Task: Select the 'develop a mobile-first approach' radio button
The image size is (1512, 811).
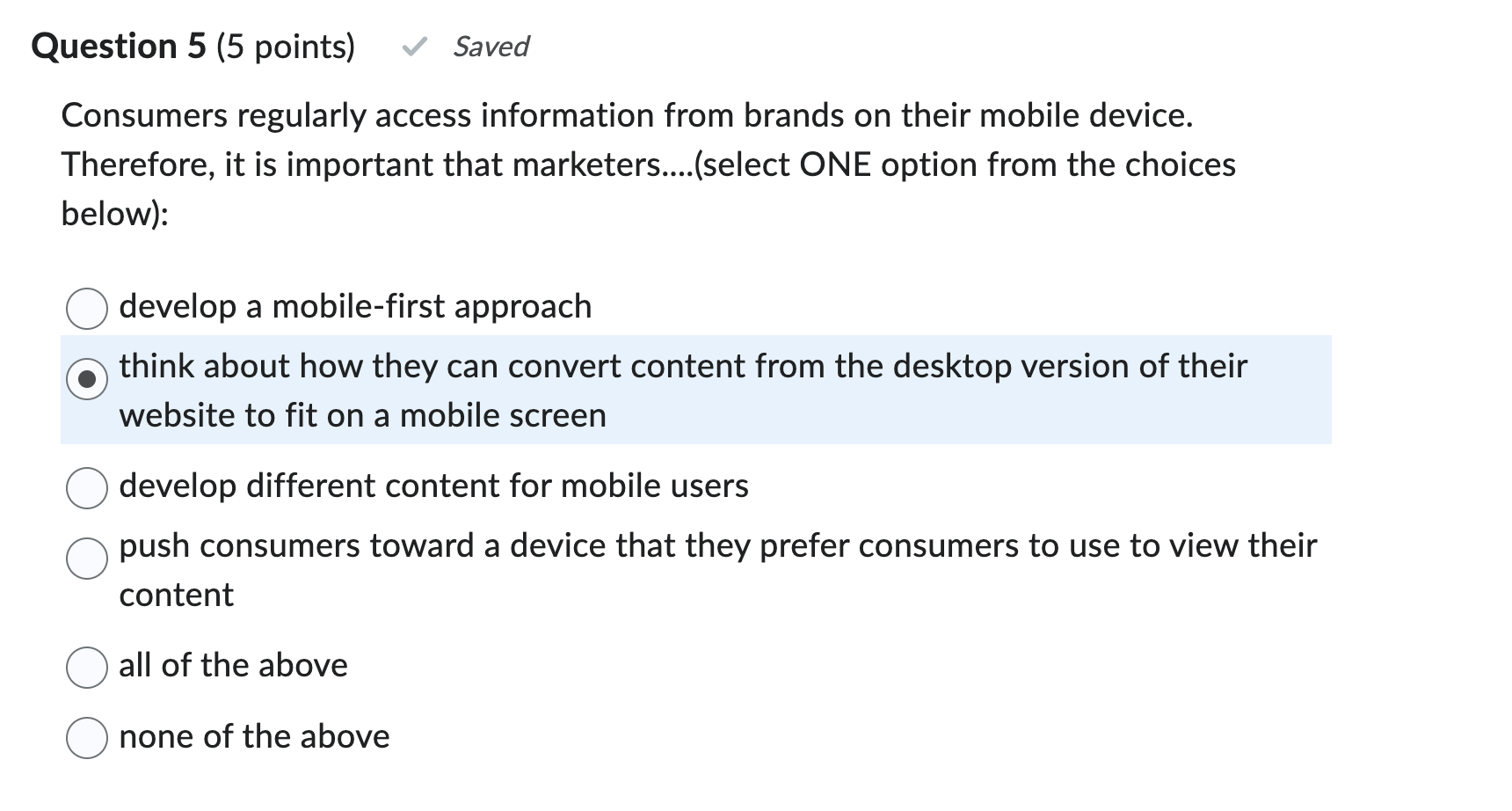Action: pyautogui.click(x=86, y=307)
